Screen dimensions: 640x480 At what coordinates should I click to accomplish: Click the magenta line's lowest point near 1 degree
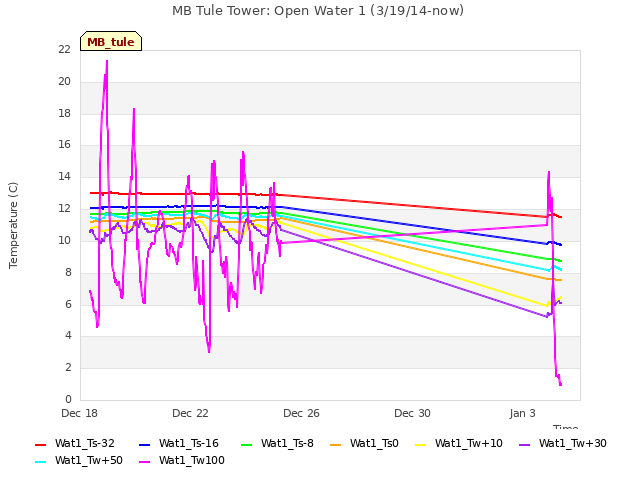pos(560,384)
